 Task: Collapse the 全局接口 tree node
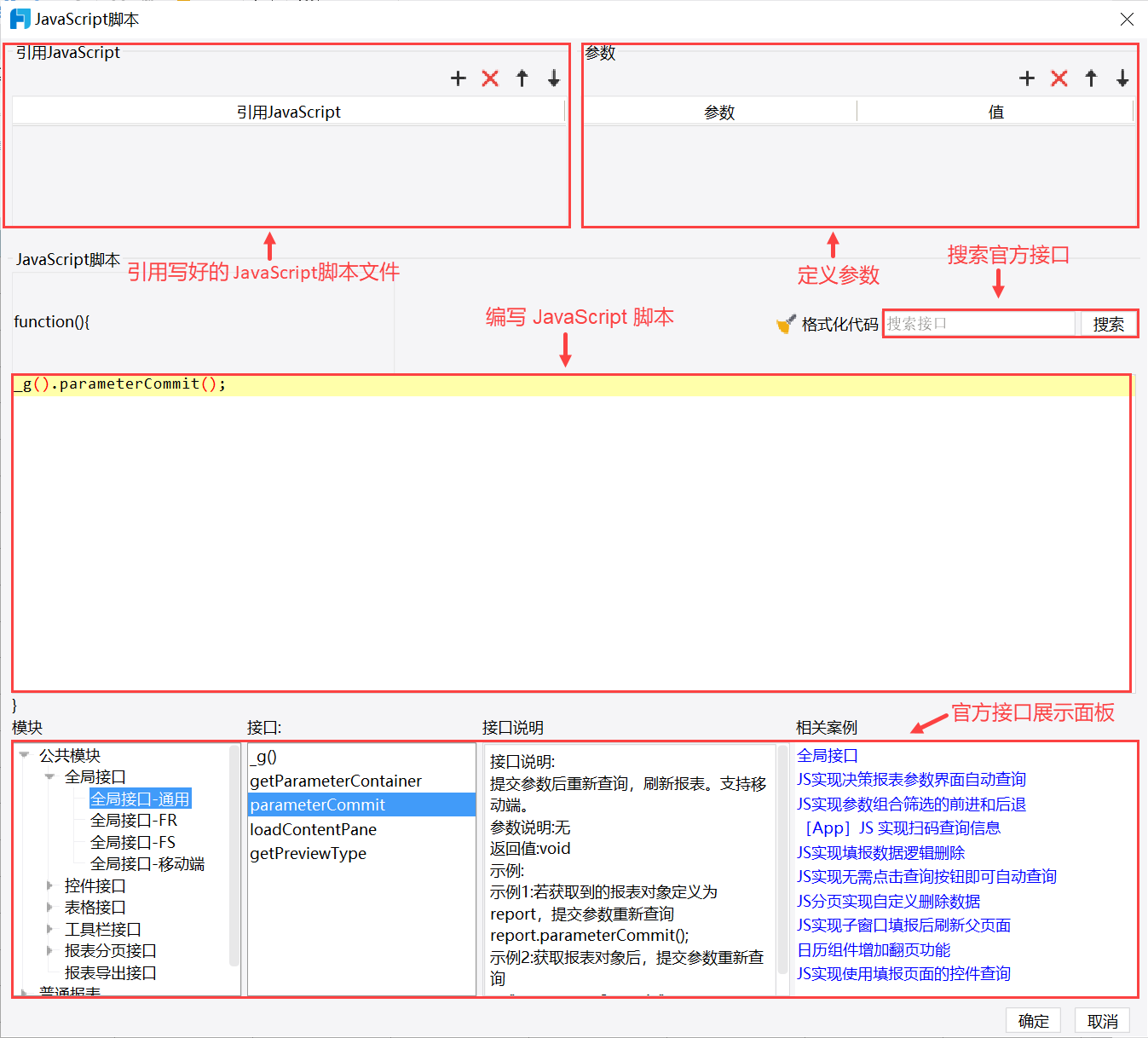pyautogui.click(x=49, y=776)
